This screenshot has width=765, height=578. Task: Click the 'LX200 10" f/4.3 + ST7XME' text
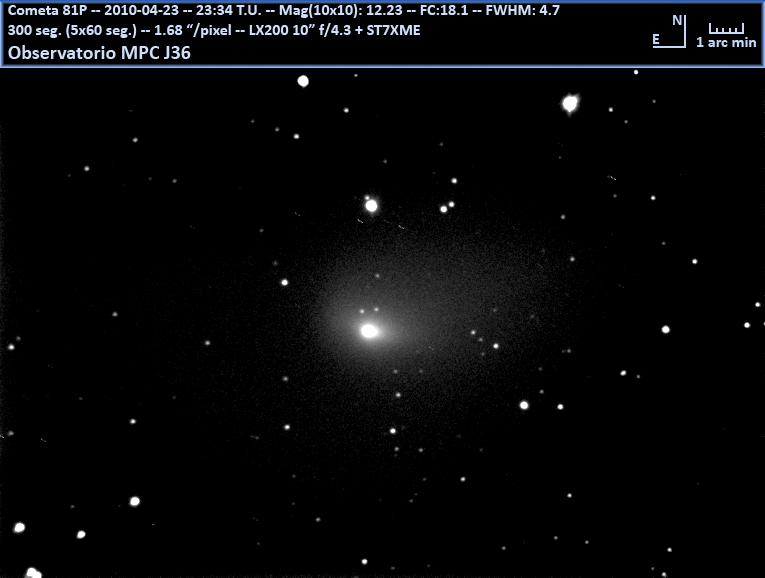(335, 30)
